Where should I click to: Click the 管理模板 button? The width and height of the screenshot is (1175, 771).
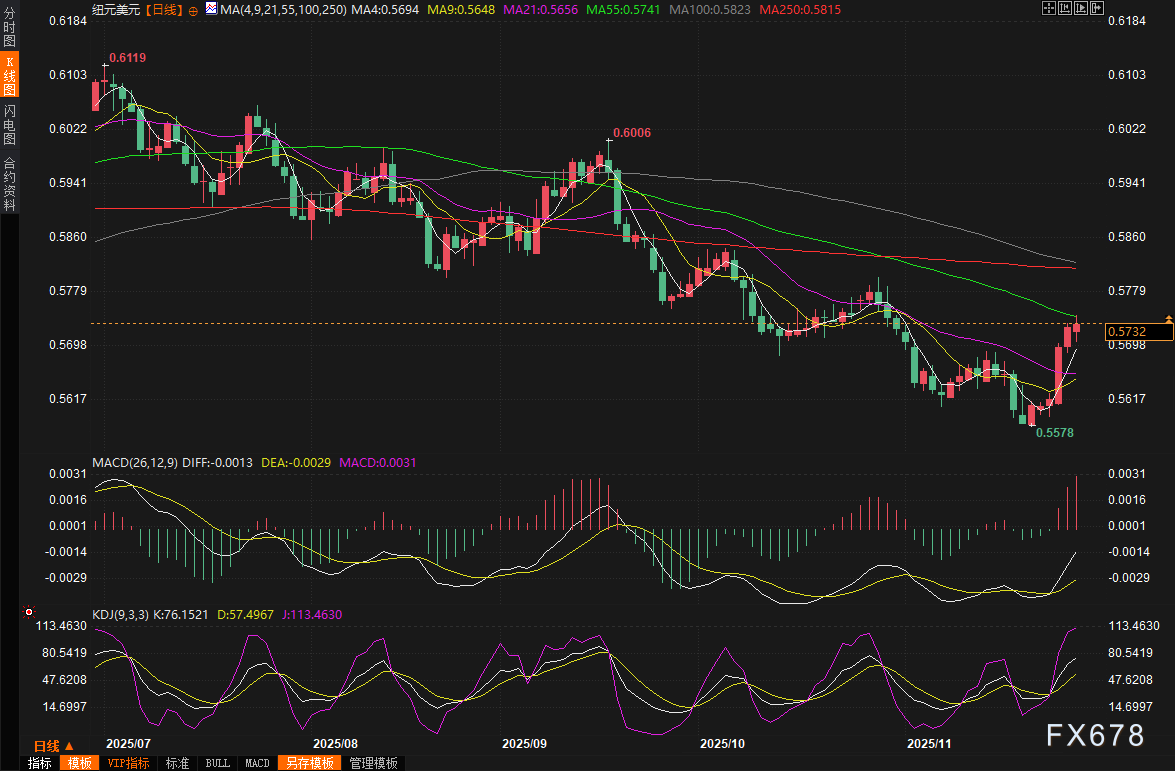[373, 763]
